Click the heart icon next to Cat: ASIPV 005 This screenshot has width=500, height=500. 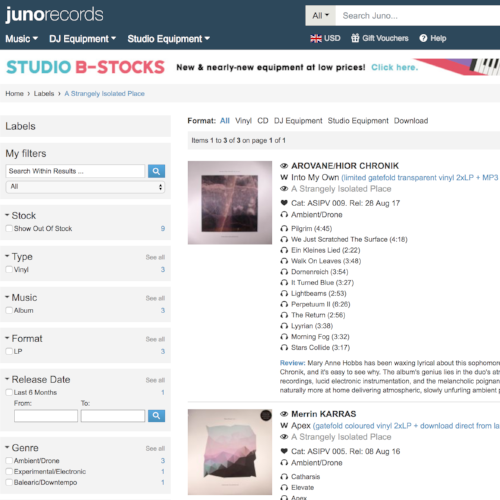click(284, 451)
